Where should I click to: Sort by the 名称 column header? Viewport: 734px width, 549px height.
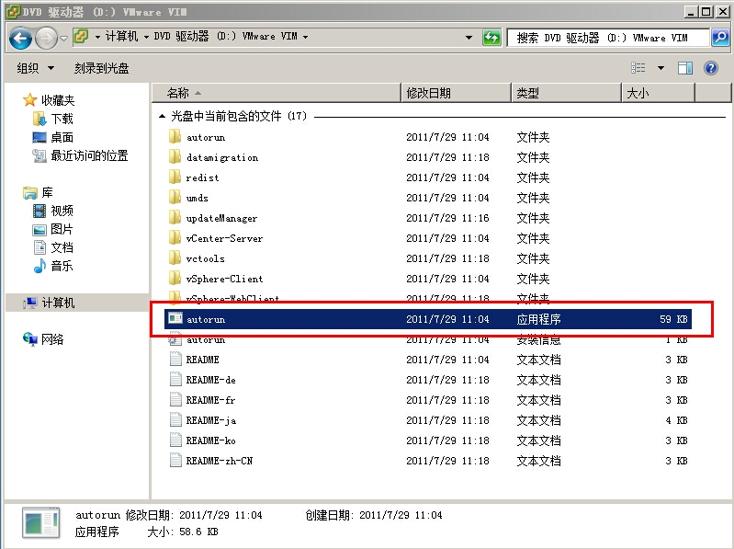(277, 93)
